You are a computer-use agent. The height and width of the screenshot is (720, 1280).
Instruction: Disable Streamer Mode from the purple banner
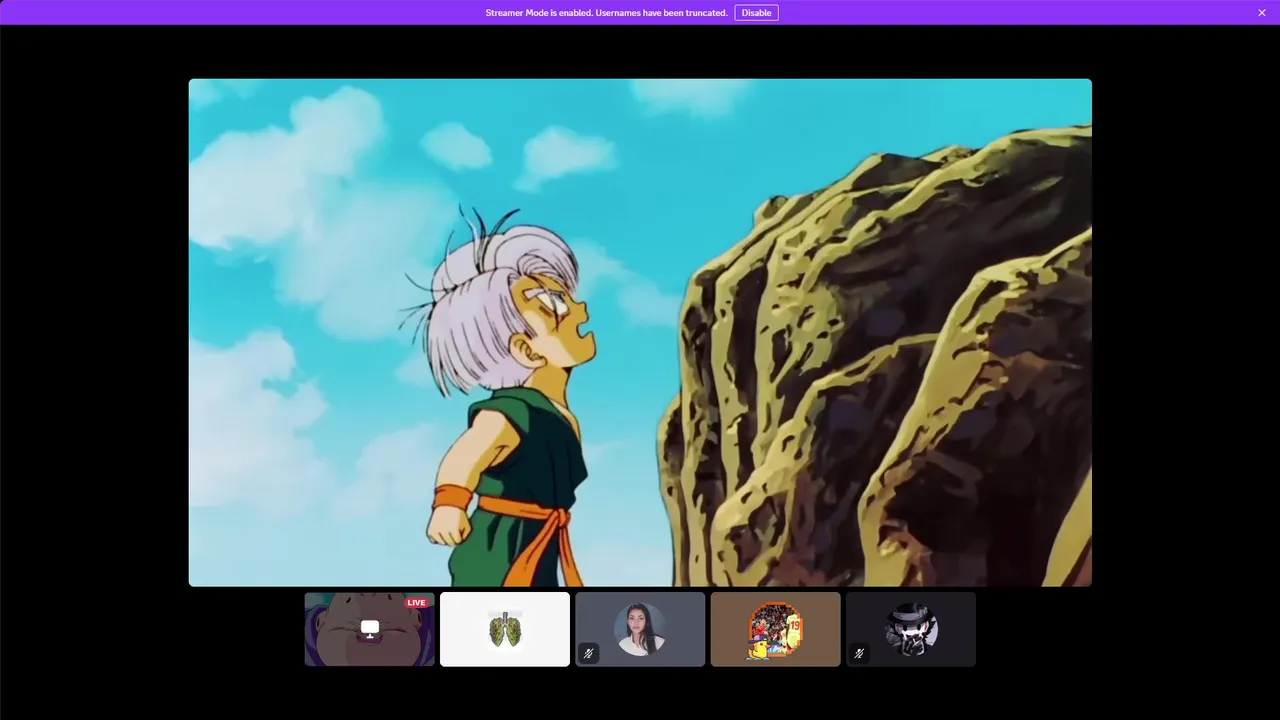click(x=756, y=13)
